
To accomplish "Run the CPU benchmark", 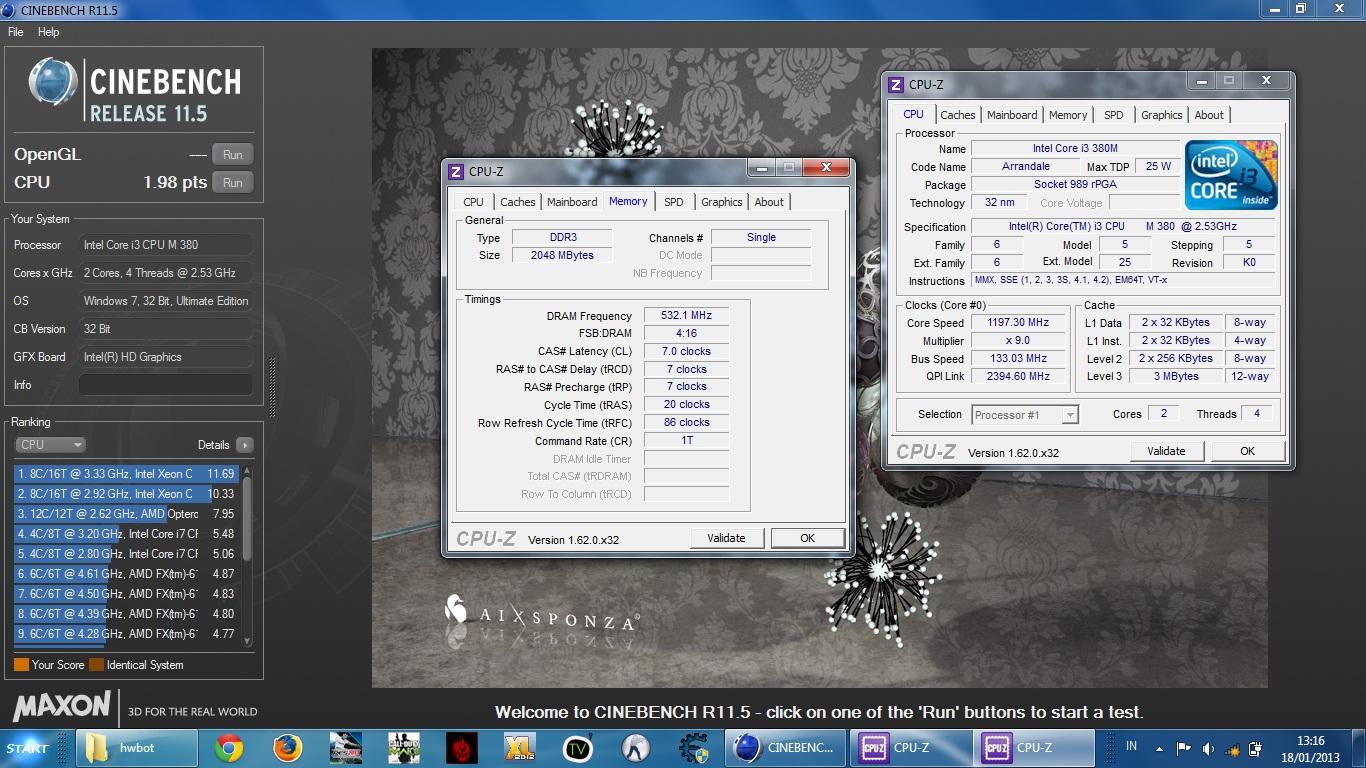I will point(233,182).
